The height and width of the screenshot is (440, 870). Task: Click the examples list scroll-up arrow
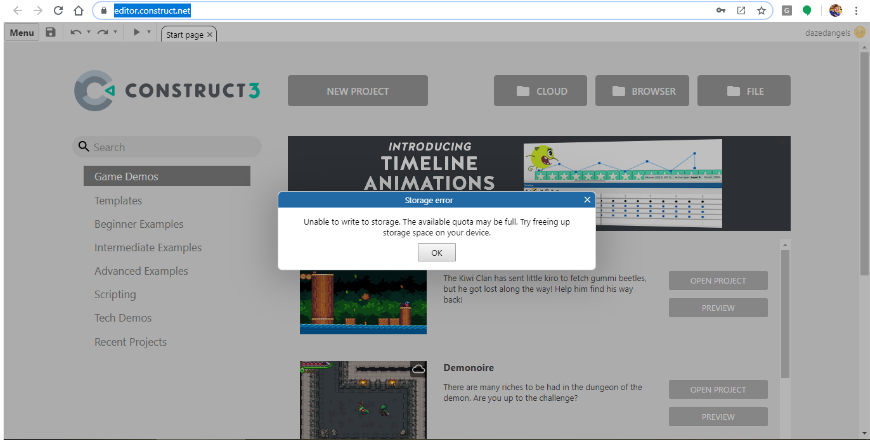(785, 244)
